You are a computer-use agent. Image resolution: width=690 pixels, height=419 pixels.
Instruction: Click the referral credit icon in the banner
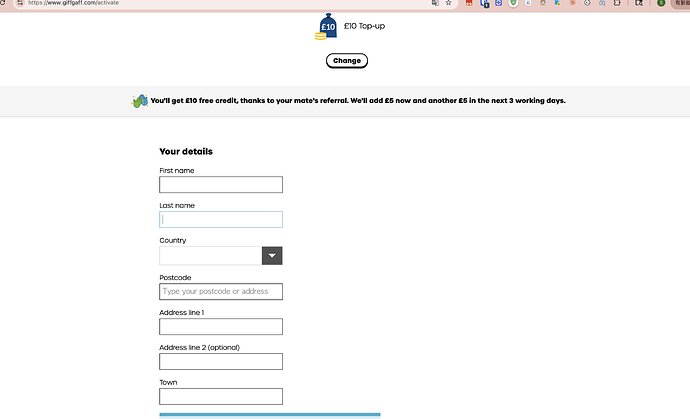click(139, 101)
